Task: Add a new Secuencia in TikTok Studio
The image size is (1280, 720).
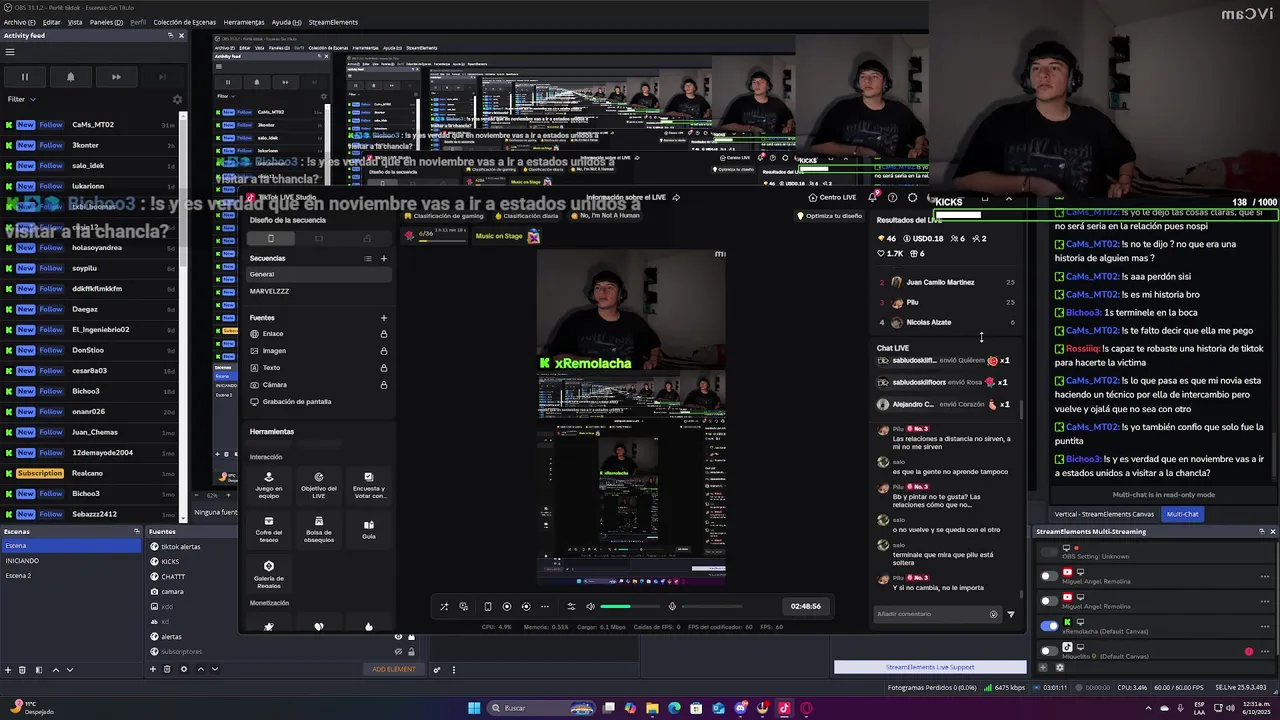Action: click(383, 258)
